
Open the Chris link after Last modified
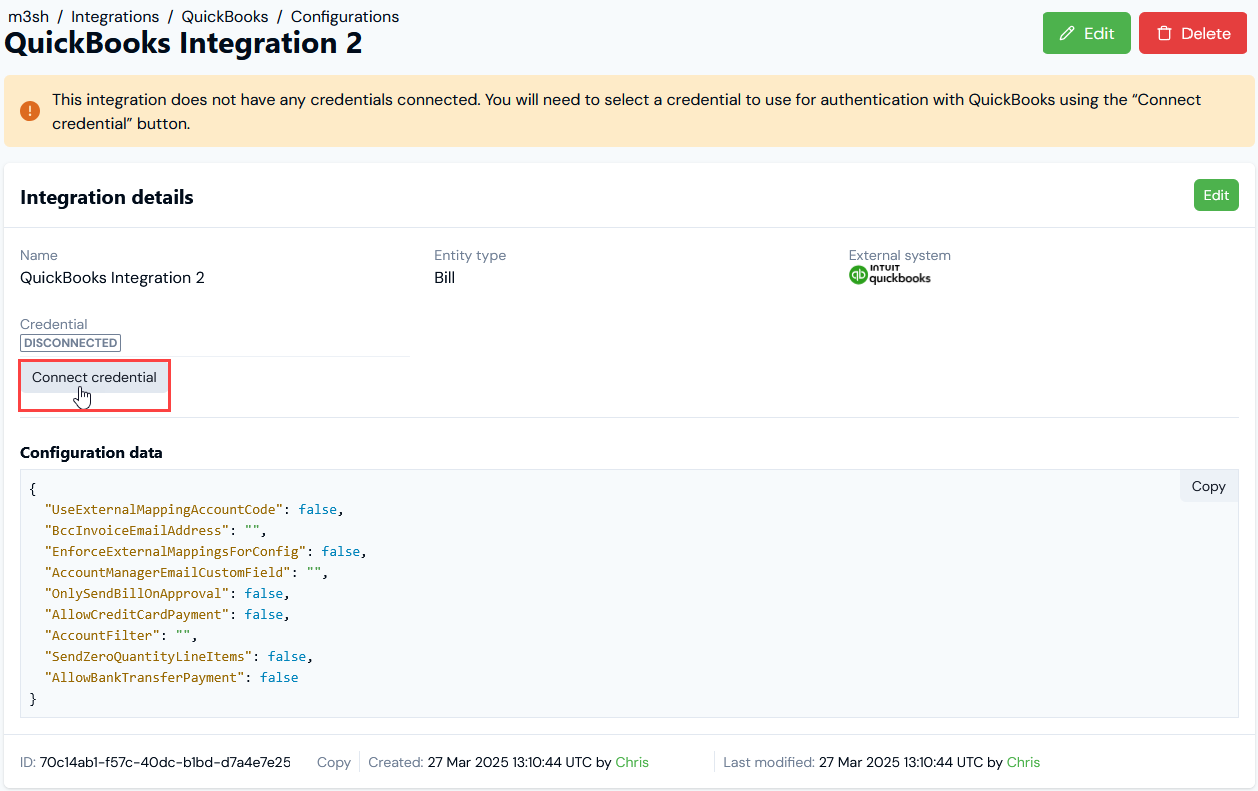pos(1023,762)
